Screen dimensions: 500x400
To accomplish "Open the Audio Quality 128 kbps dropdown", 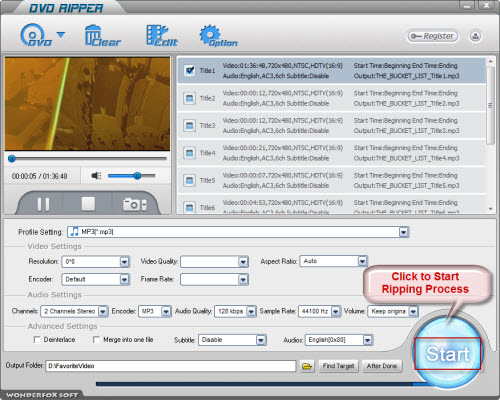I will coord(251,311).
